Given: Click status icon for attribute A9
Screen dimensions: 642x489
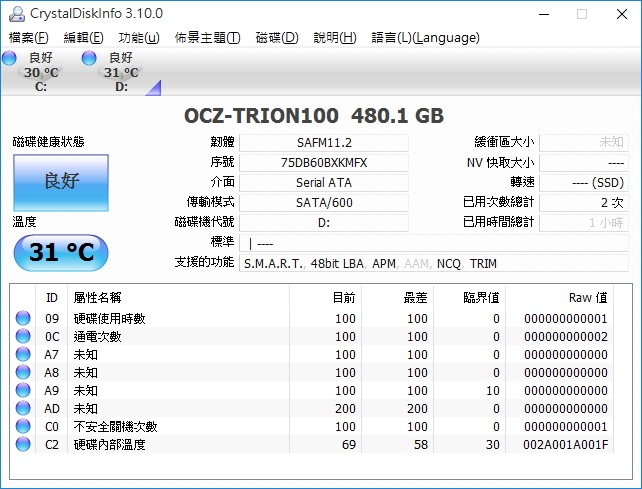Looking at the screenshot, I should [x=23, y=390].
